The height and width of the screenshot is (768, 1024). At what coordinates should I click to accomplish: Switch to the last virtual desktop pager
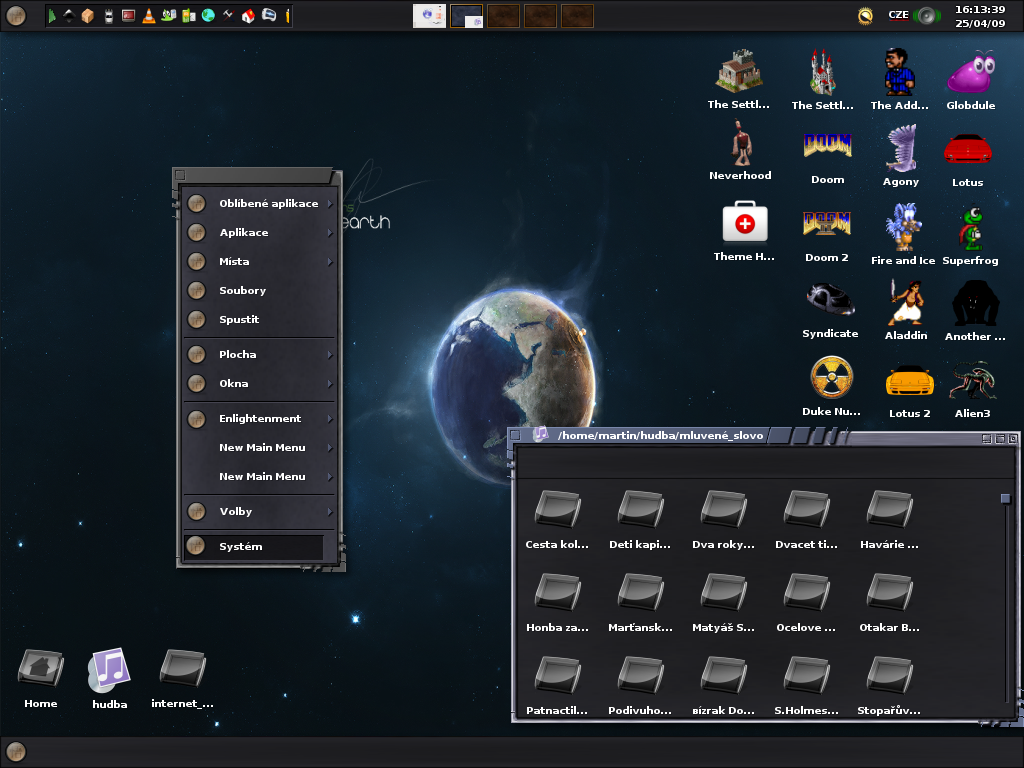577,15
